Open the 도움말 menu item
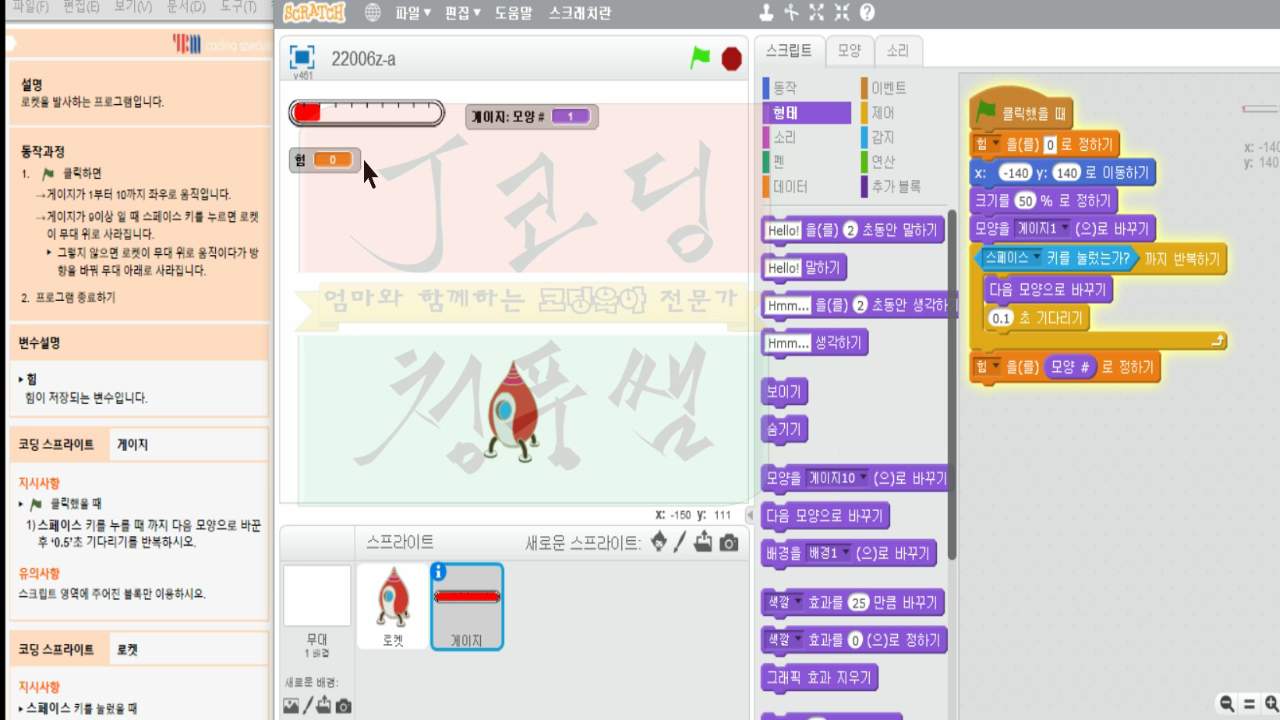 [519, 13]
